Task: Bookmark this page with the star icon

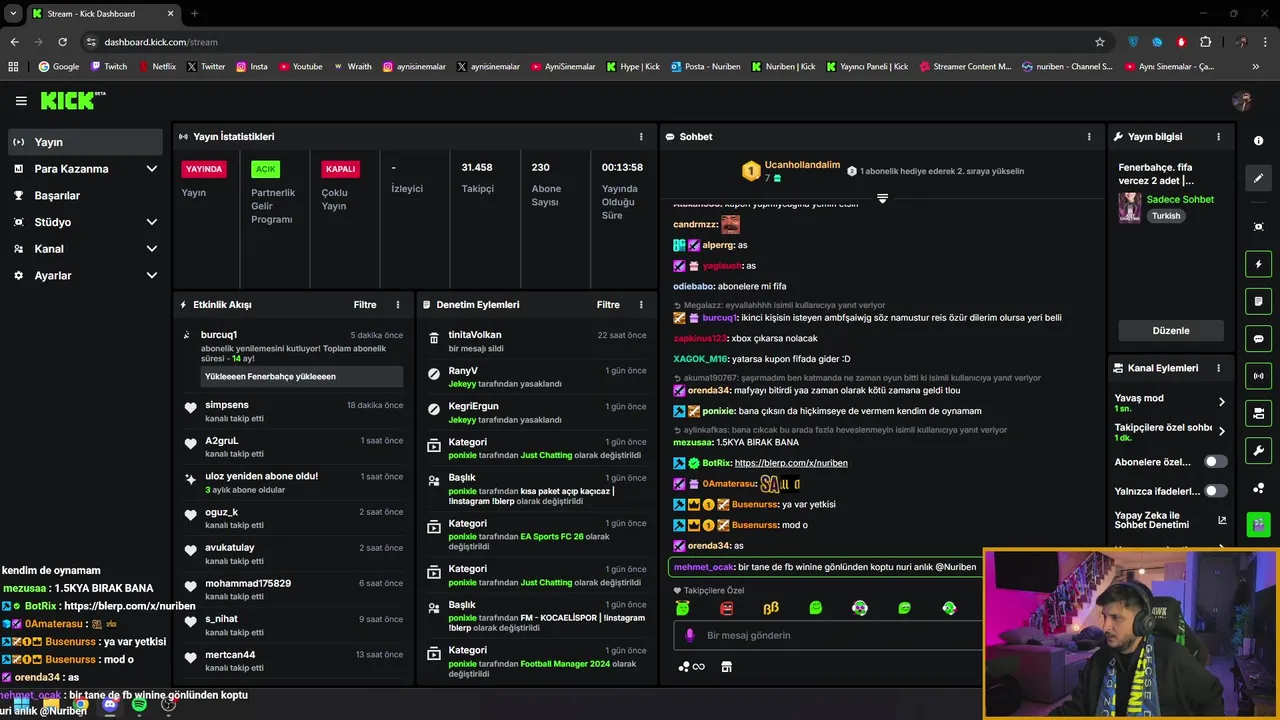Action: (1100, 42)
